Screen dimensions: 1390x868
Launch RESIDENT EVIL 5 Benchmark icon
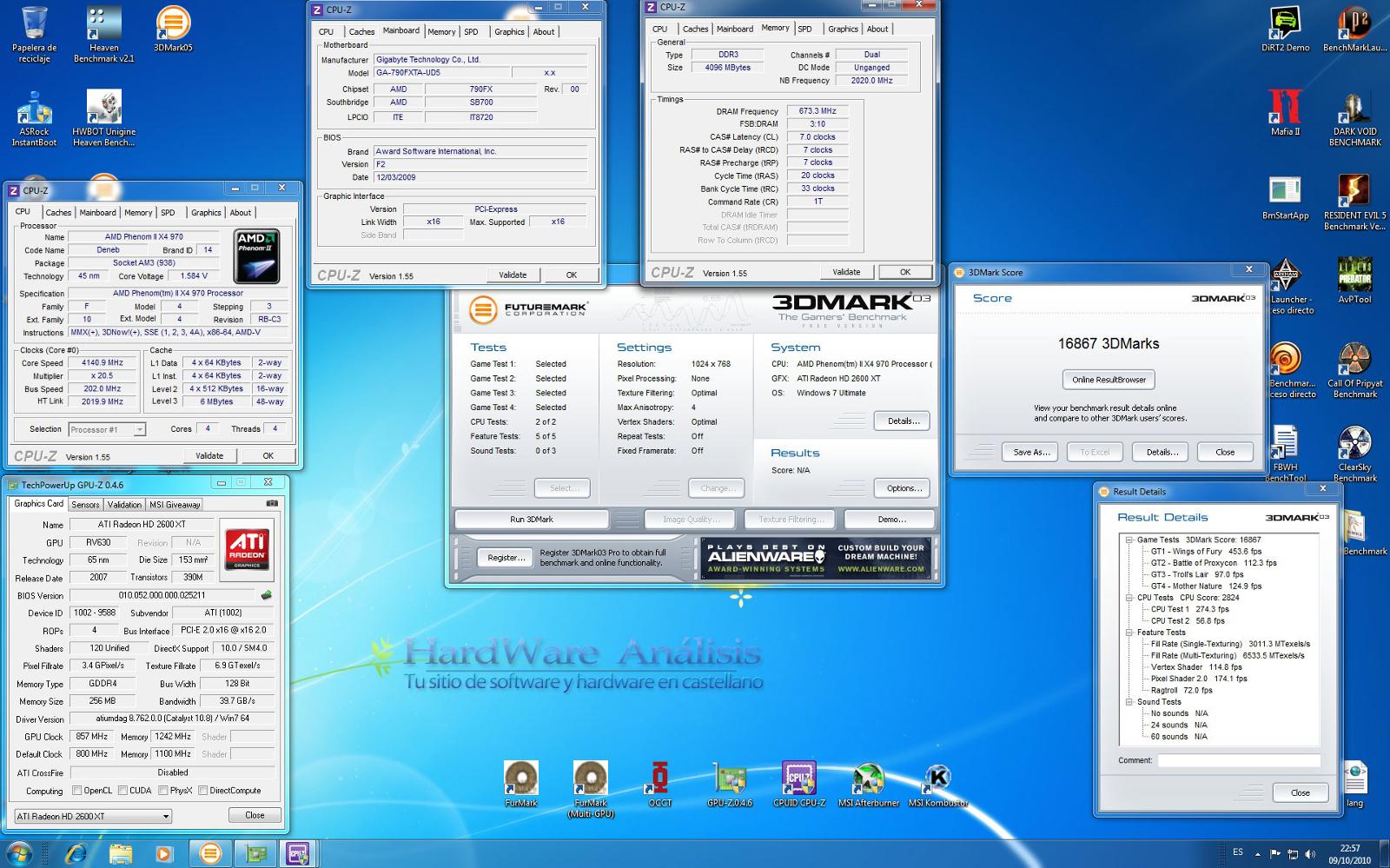coord(1354,202)
